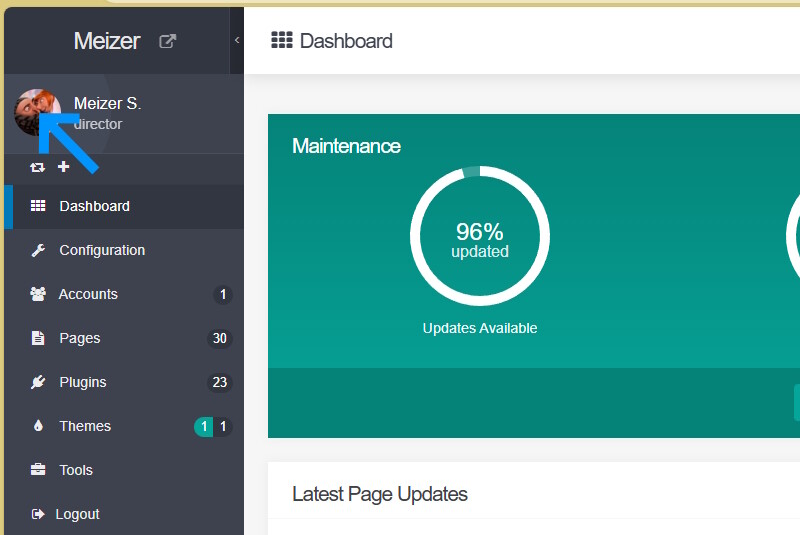Click the Plugins plug icon
The height and width of the screenshot is (535, 800).
38,382
